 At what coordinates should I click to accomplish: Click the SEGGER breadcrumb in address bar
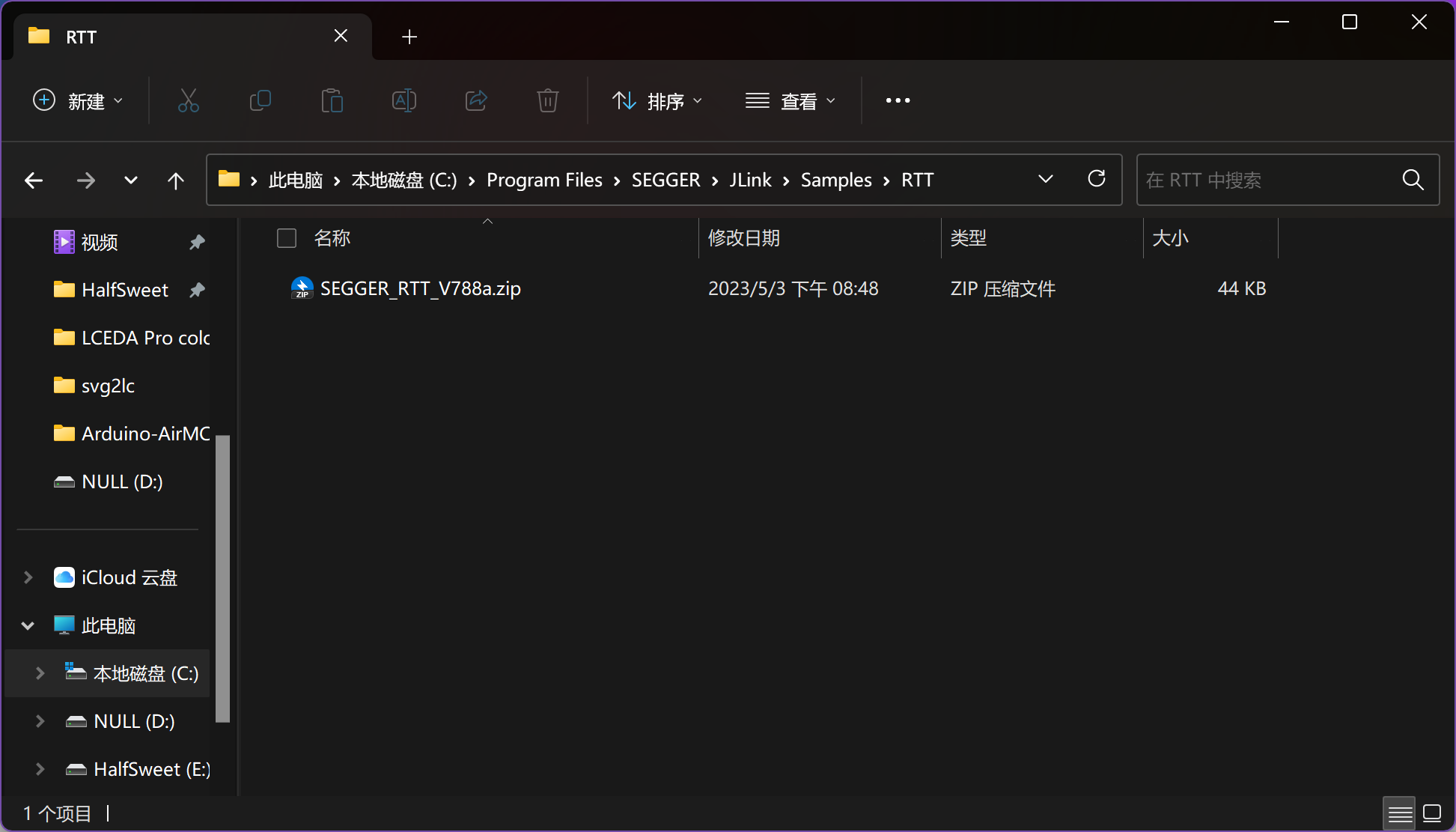(x=665, y=180)
